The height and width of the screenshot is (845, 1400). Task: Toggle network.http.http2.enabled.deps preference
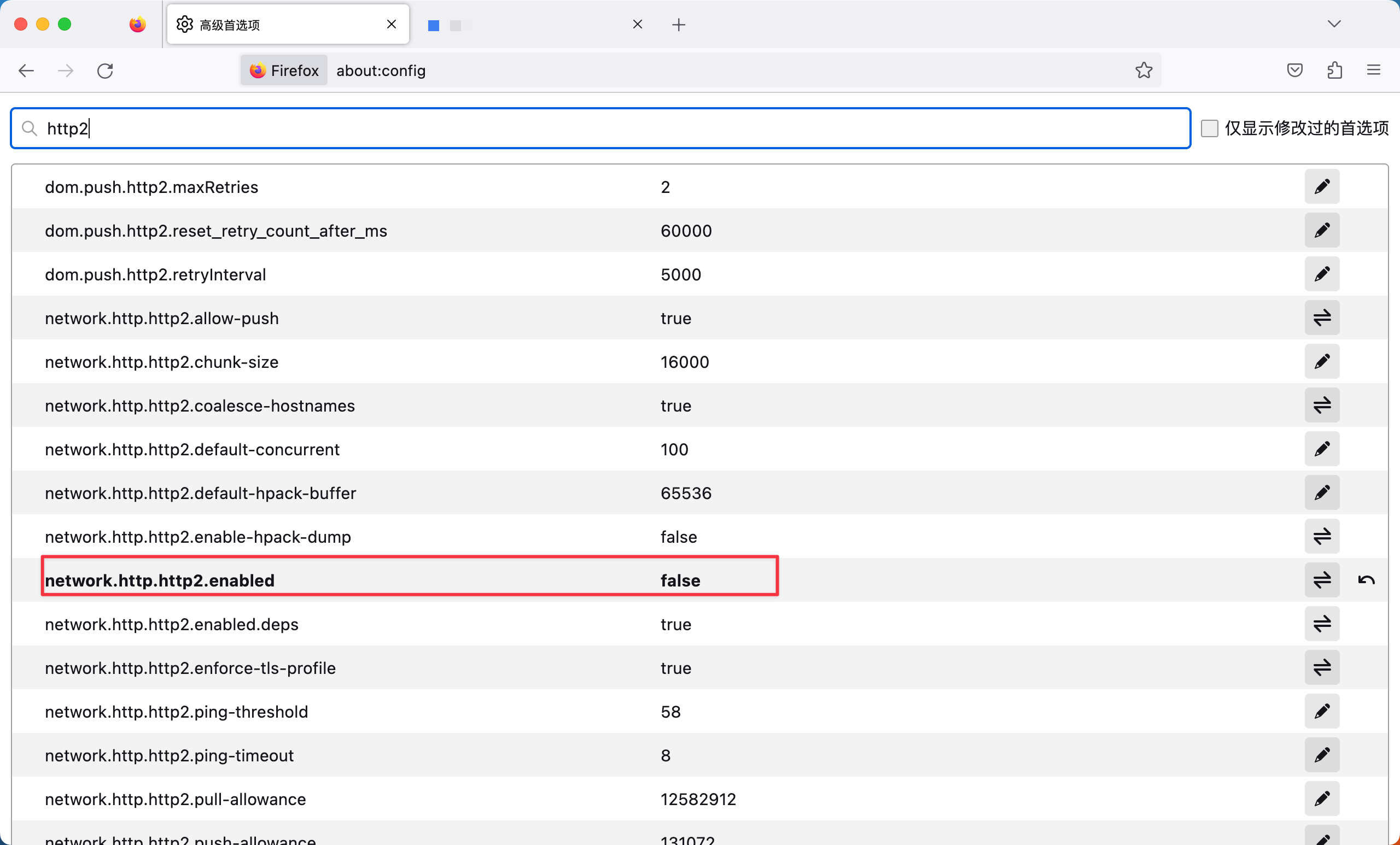(x=1322, y=624)
